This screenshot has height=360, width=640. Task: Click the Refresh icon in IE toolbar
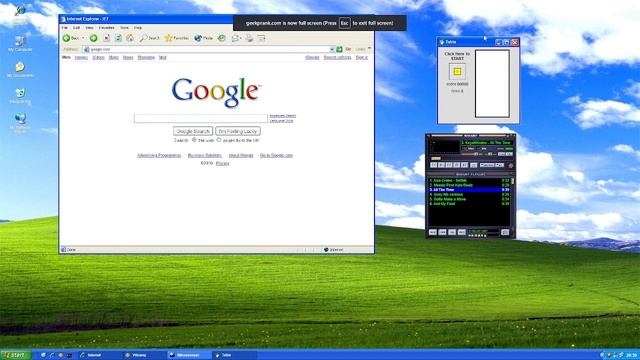[x=118, y=38]
